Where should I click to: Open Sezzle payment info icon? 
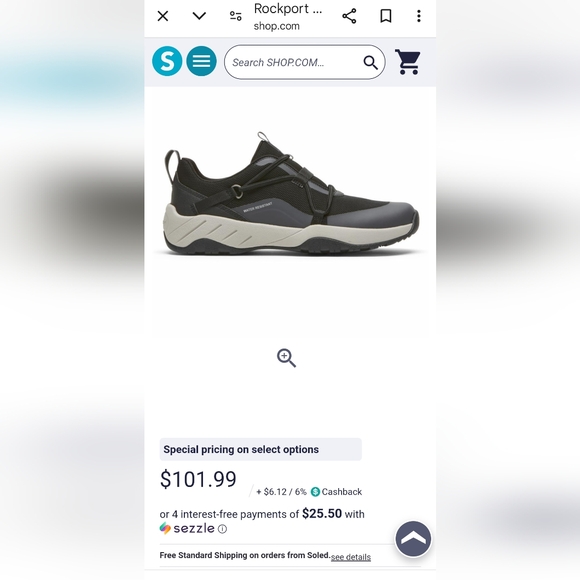[222, 529]
